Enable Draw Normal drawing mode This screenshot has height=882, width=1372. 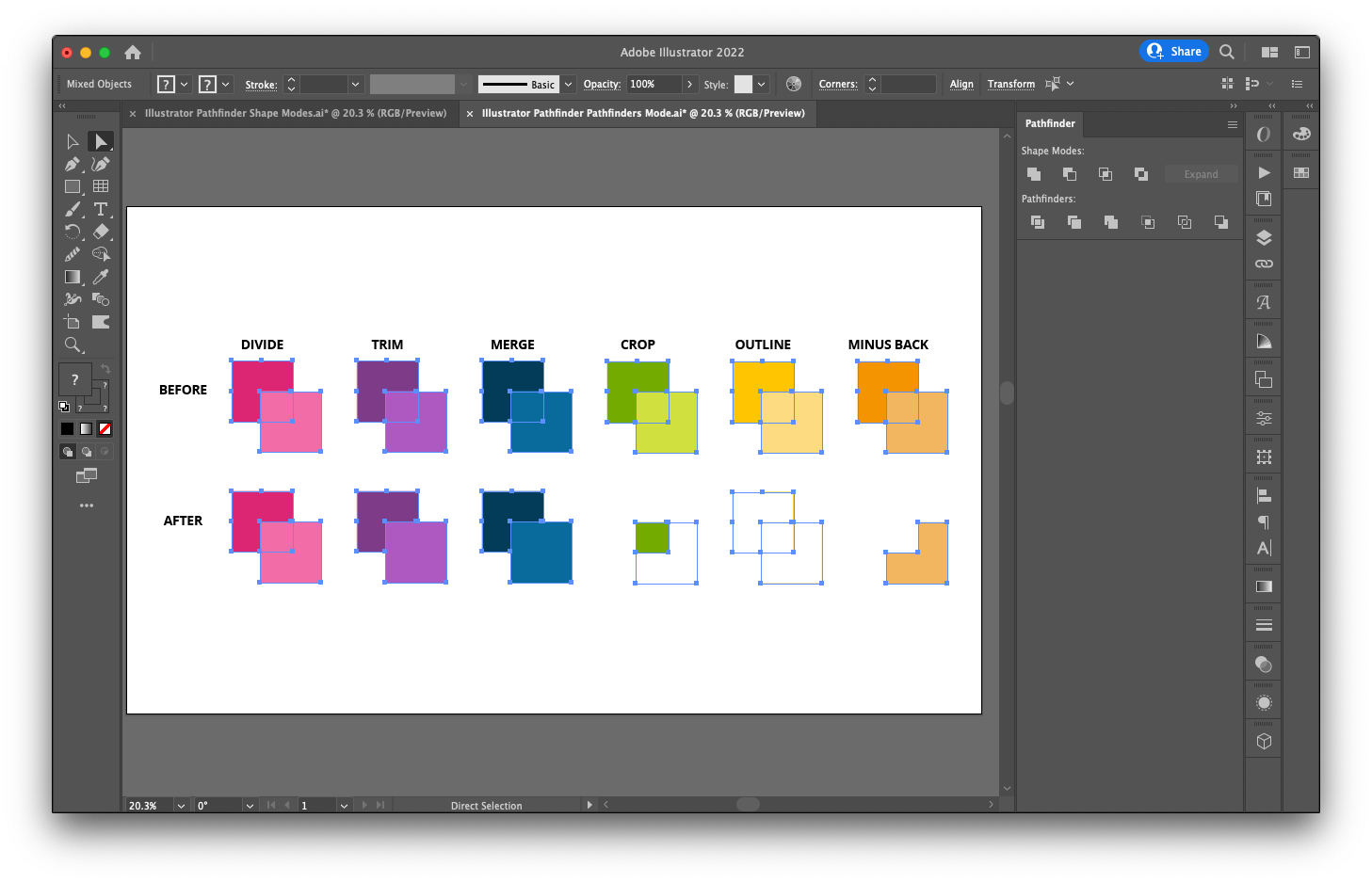67,451
